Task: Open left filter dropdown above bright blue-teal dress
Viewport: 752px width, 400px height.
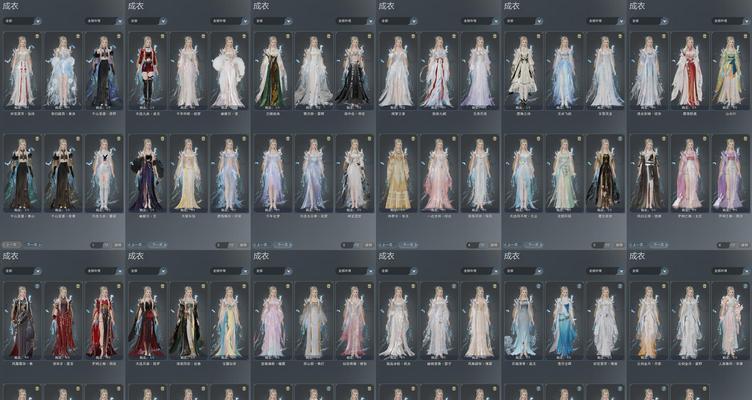Action: coord(524,271)
